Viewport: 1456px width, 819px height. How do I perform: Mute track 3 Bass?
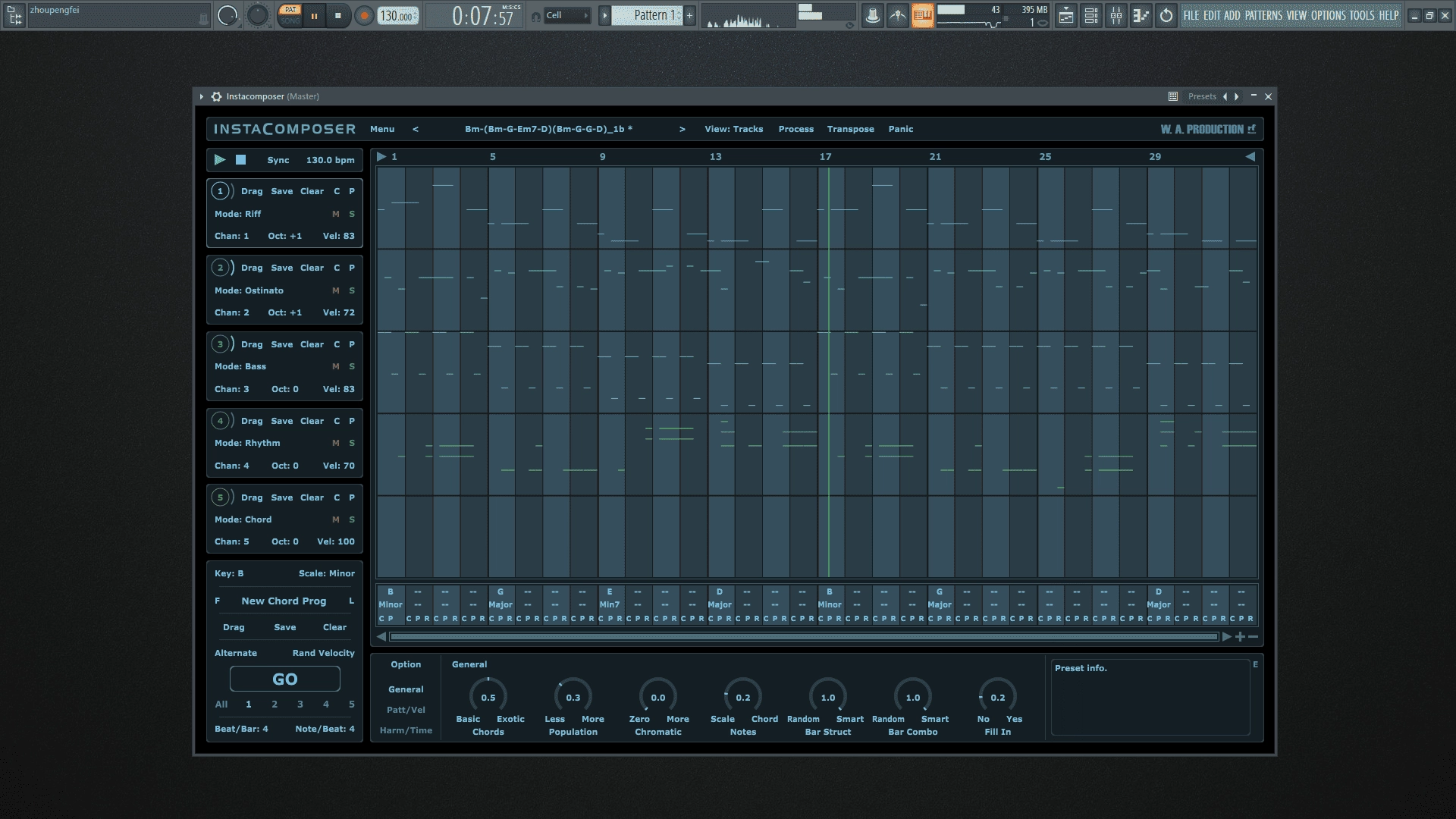pos(336,366)
